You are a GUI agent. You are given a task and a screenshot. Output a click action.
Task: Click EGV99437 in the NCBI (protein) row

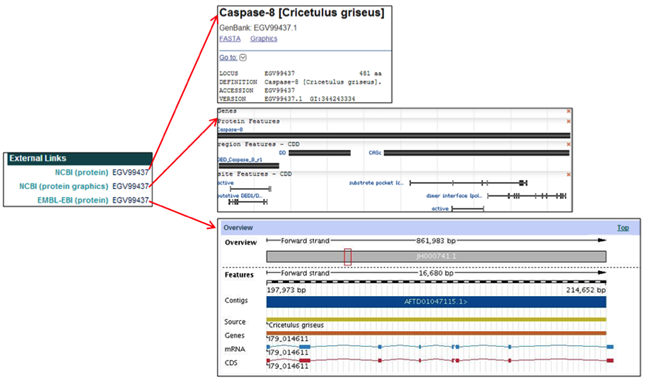point(130,172)
